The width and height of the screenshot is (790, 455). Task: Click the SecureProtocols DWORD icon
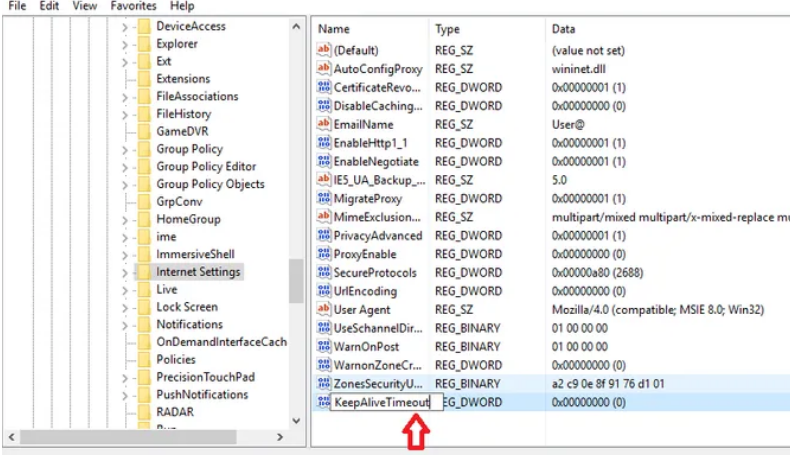(323, 272)
